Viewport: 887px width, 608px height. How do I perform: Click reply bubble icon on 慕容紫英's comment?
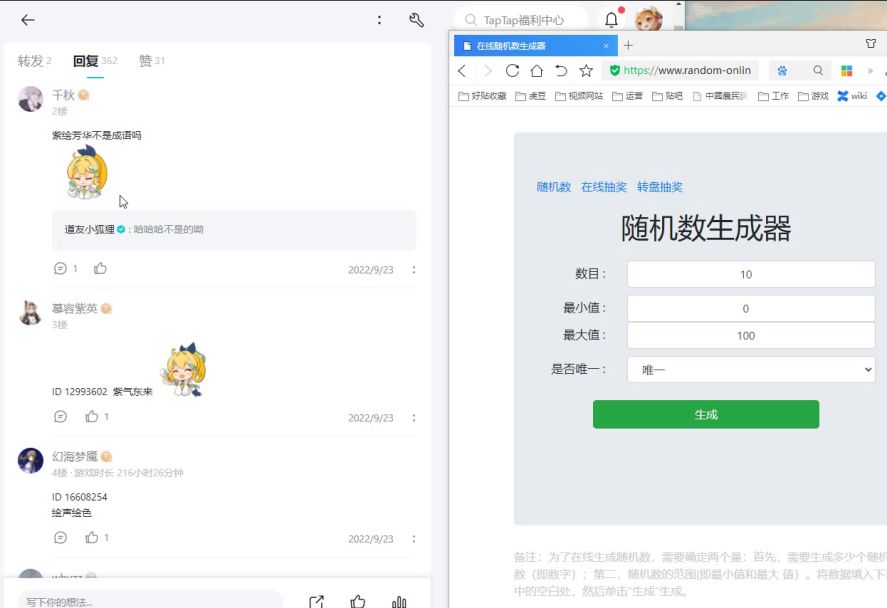pos(60,417)
